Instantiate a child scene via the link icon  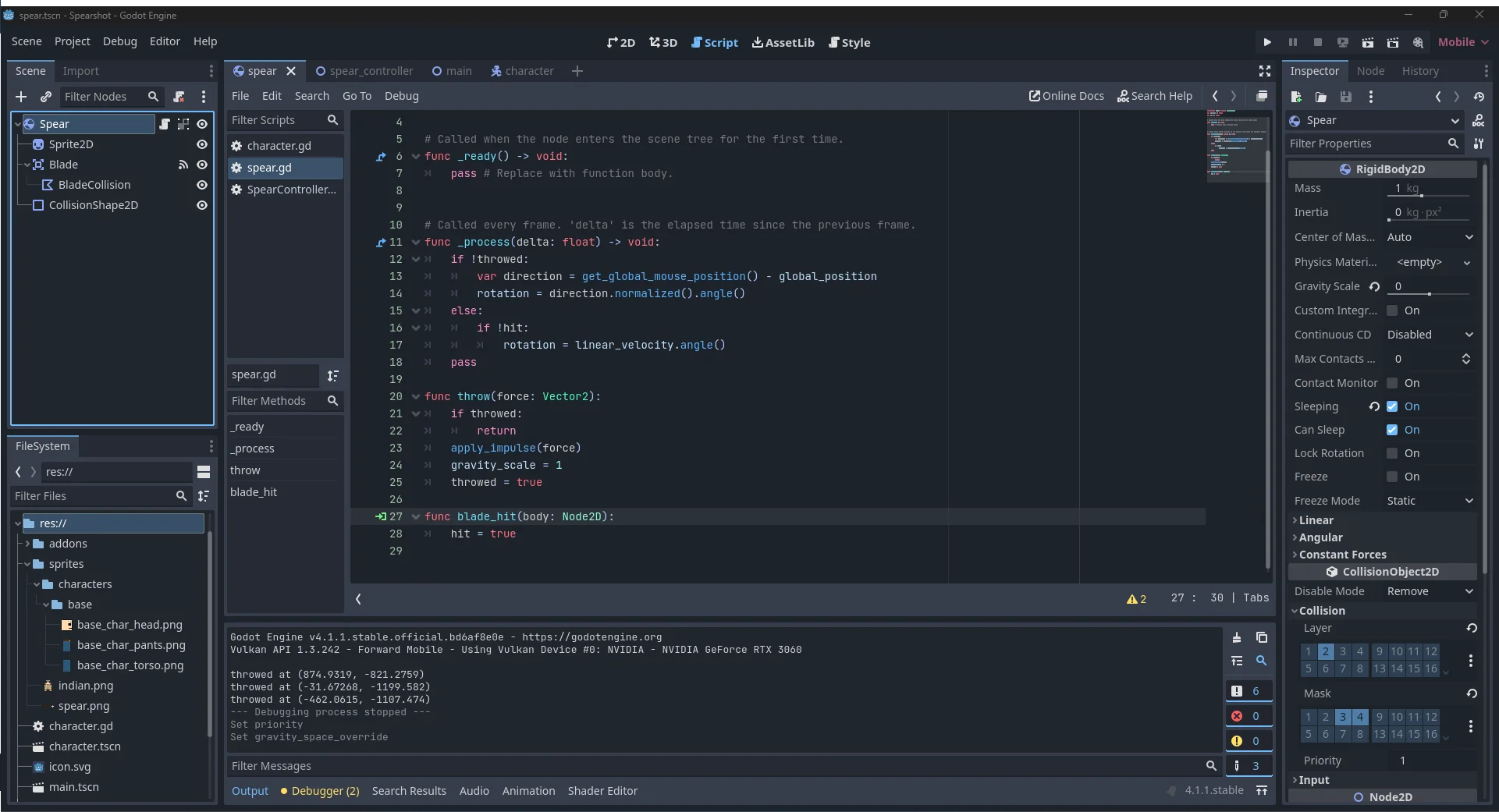pyautogui.click(x=46, y=97)
